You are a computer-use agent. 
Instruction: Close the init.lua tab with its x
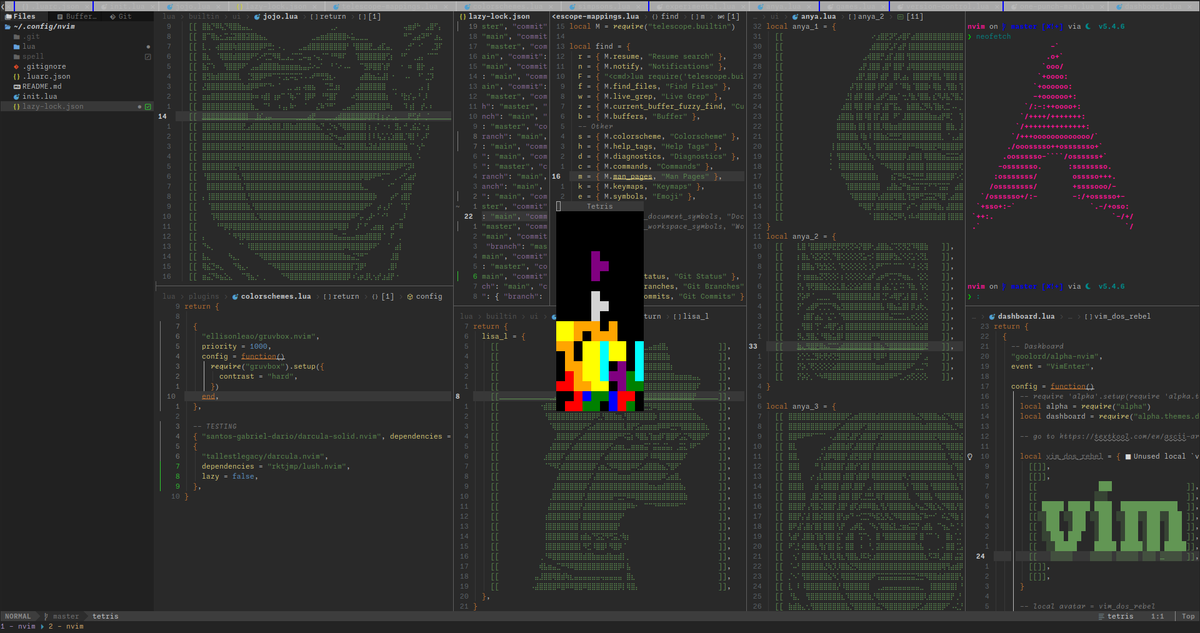153,6
